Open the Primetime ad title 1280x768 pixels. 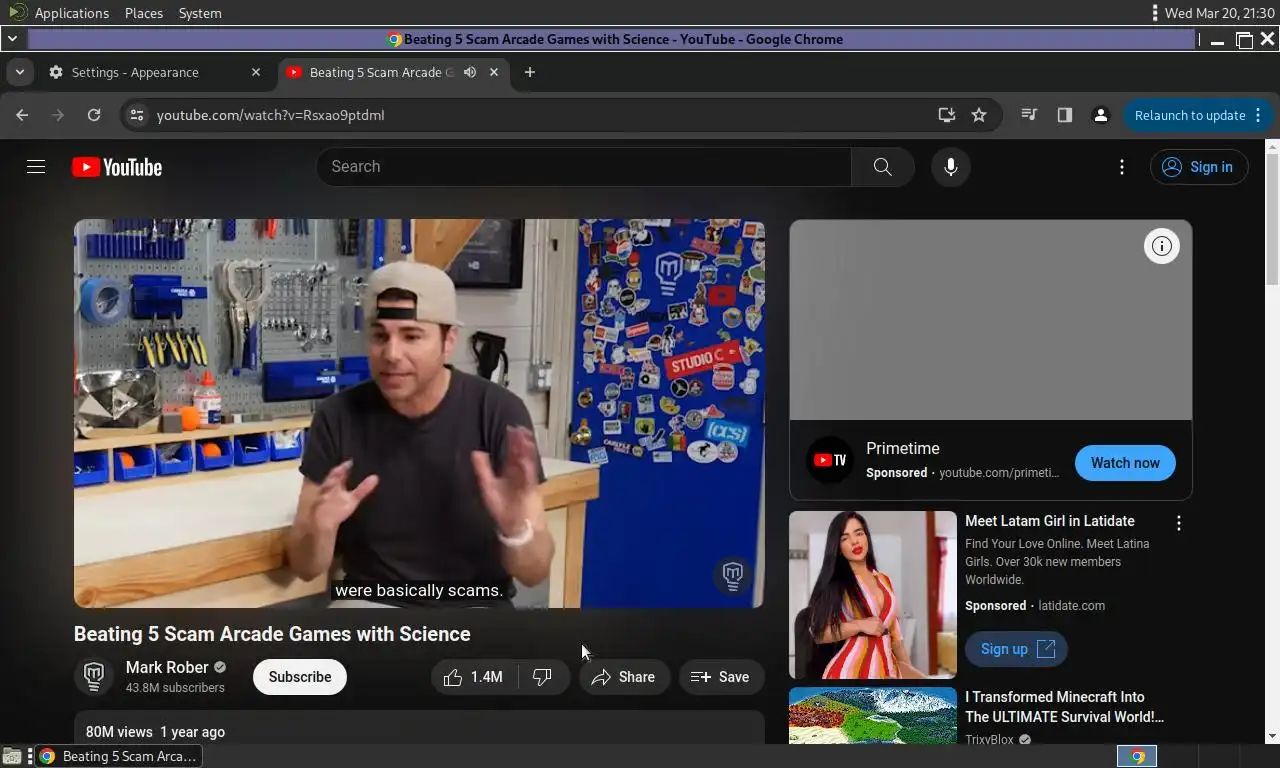[903, 448]
